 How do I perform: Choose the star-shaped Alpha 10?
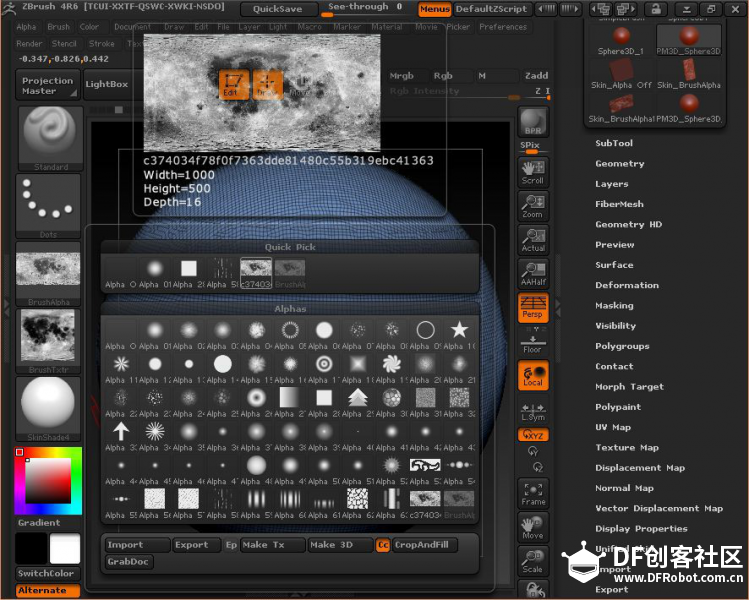pyautogui.click(x=459, y=334)
